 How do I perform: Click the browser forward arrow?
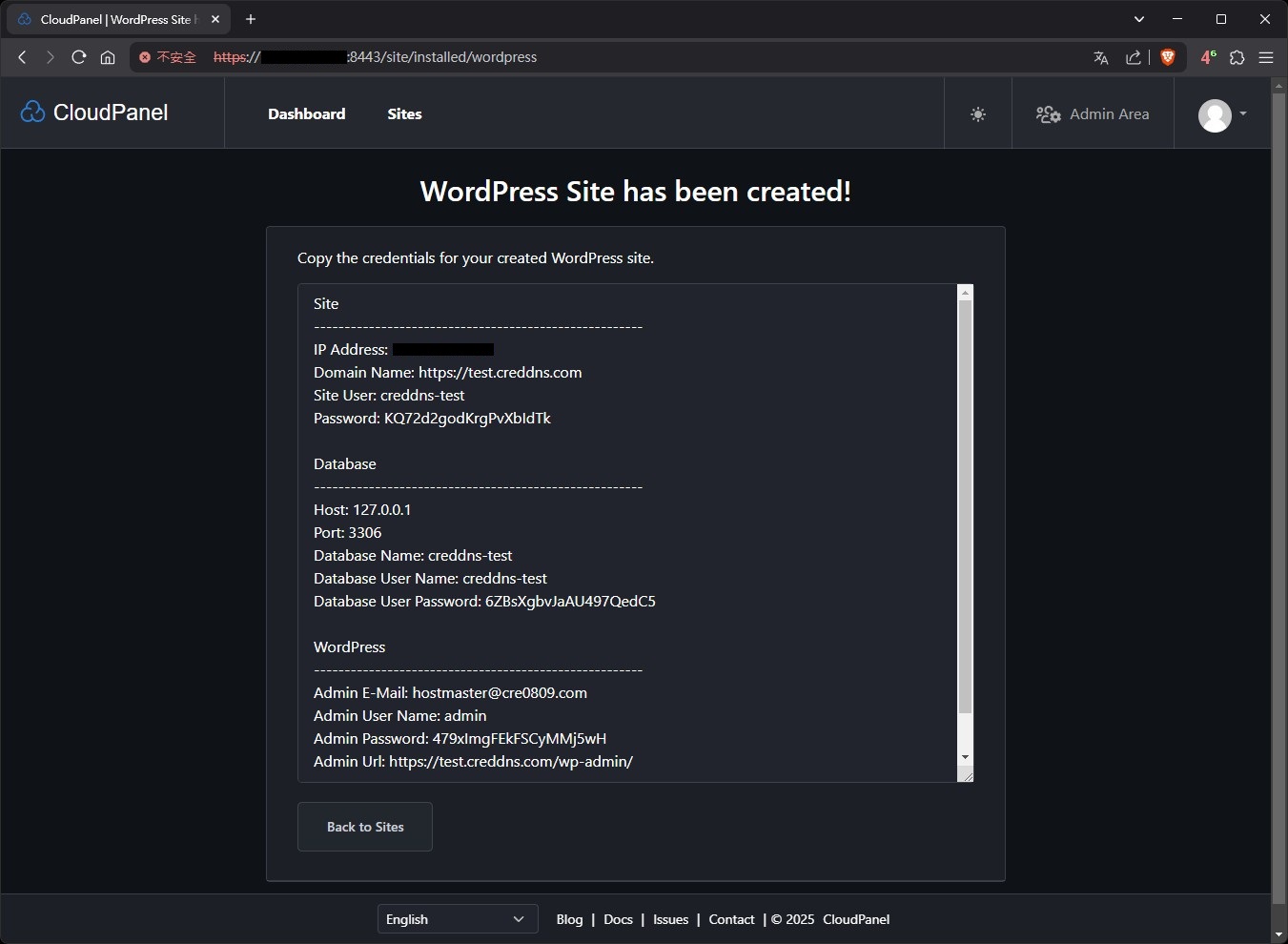51,57
